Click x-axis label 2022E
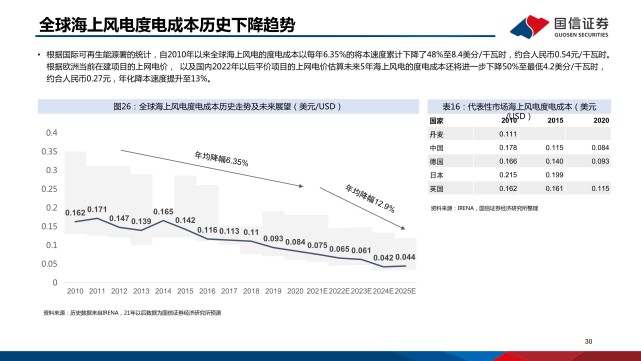This screenshot has height=361, width=641. 339,291
